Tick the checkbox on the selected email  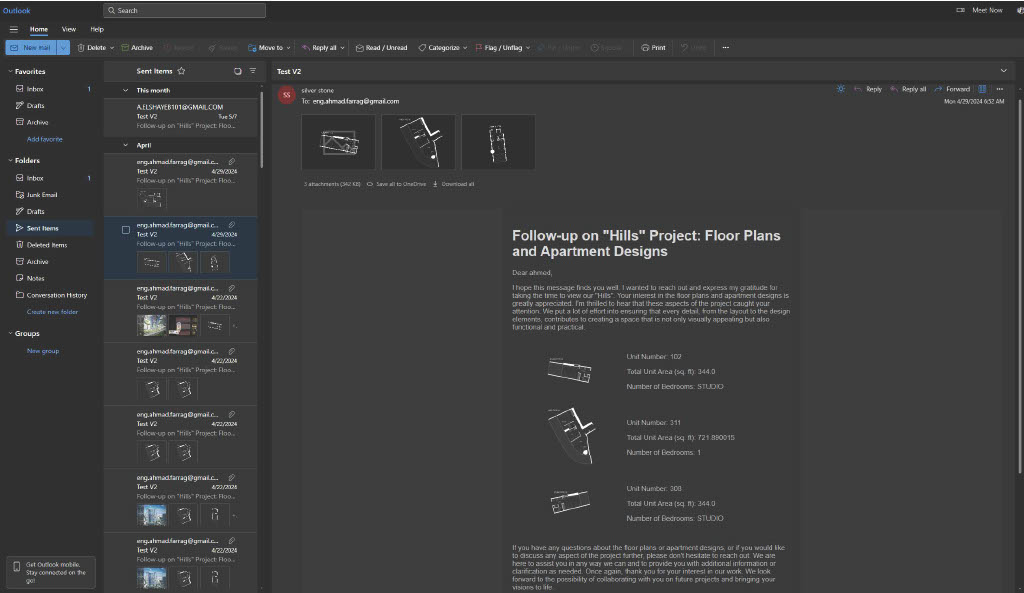tap(125, 230)
